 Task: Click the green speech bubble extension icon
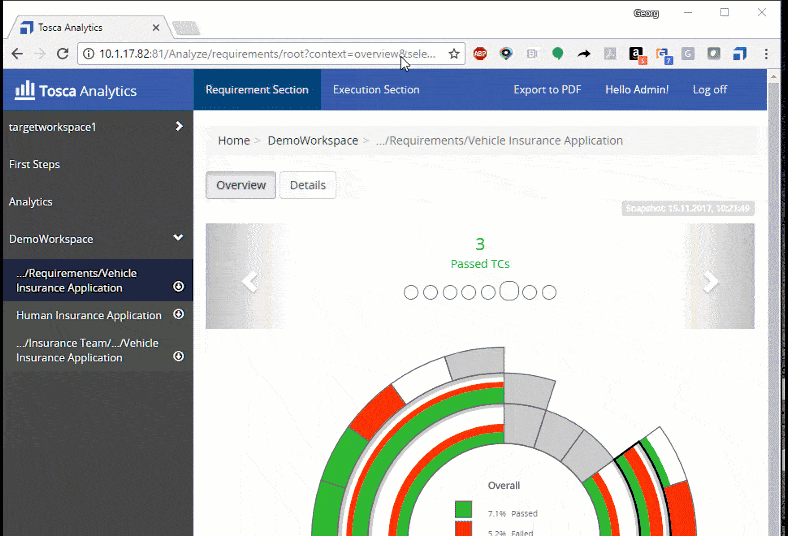pos(557,53)
